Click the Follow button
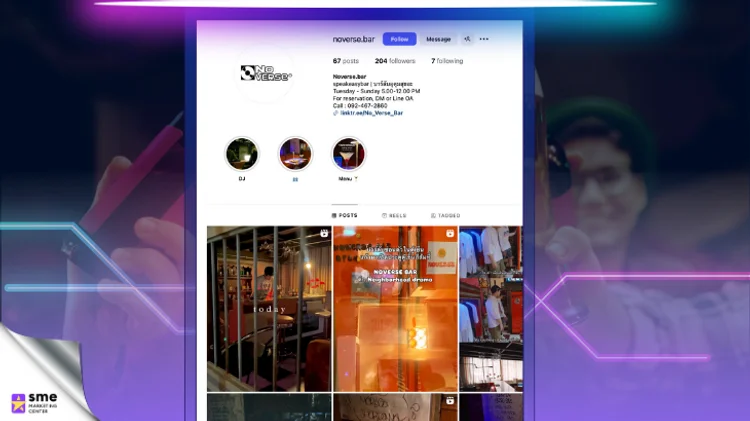 (399, 39)
